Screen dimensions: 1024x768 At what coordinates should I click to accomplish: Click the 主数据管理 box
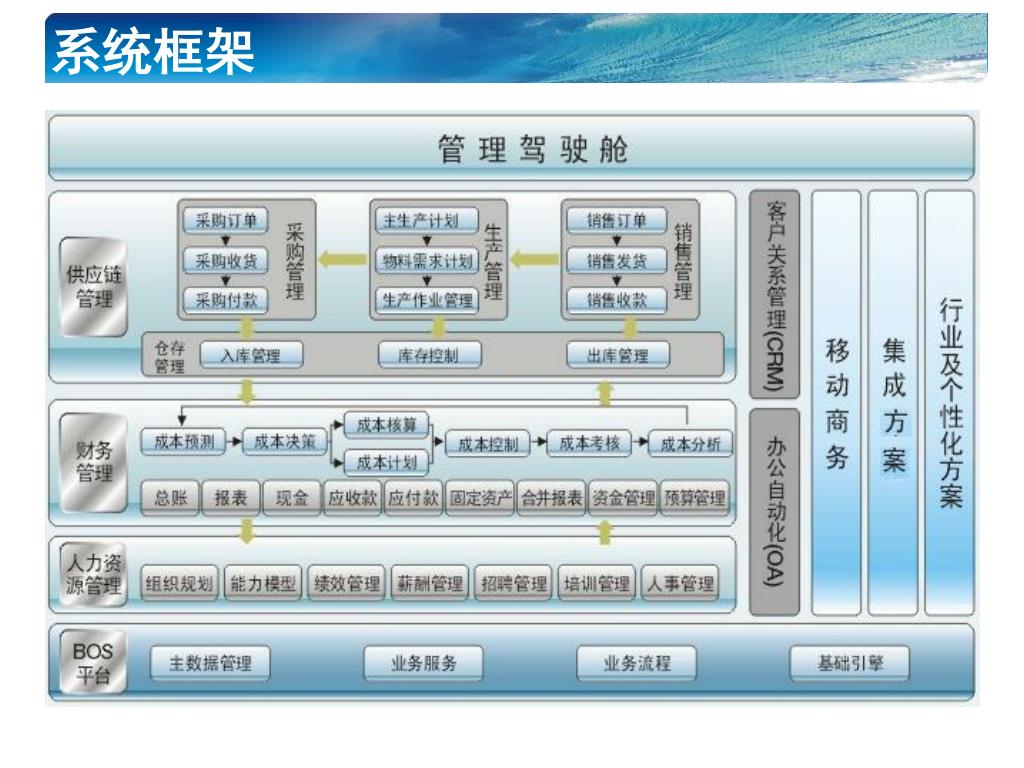tap(210, 664)
